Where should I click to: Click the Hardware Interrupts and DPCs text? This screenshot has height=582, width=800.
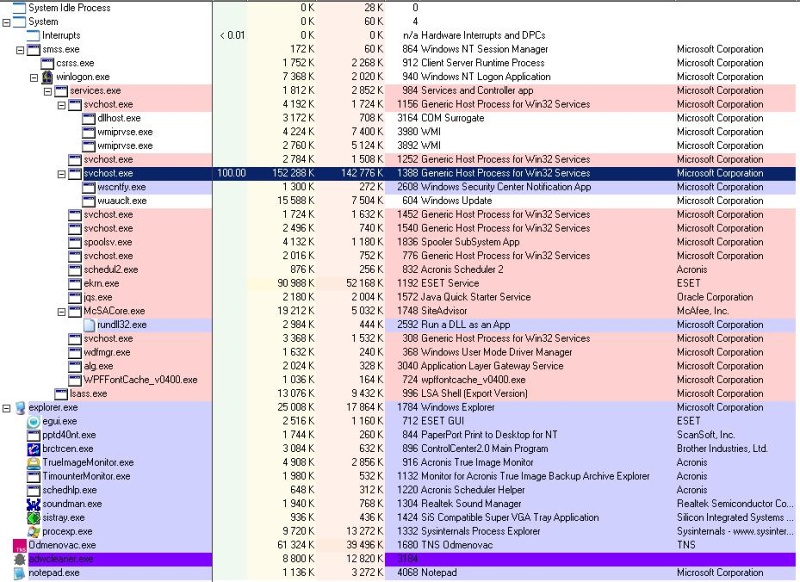tap(483, 36)
